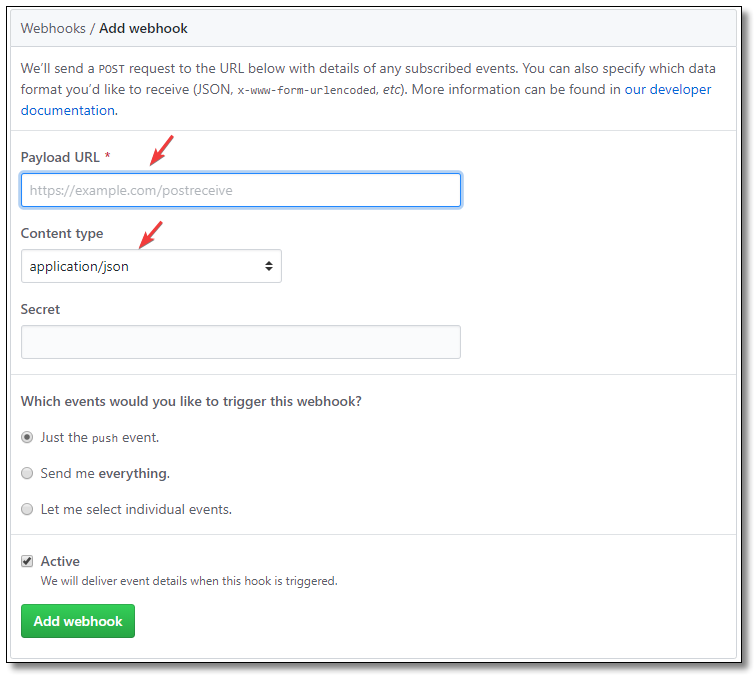Choose the 'Send me everything' radio button

(27, 473)
